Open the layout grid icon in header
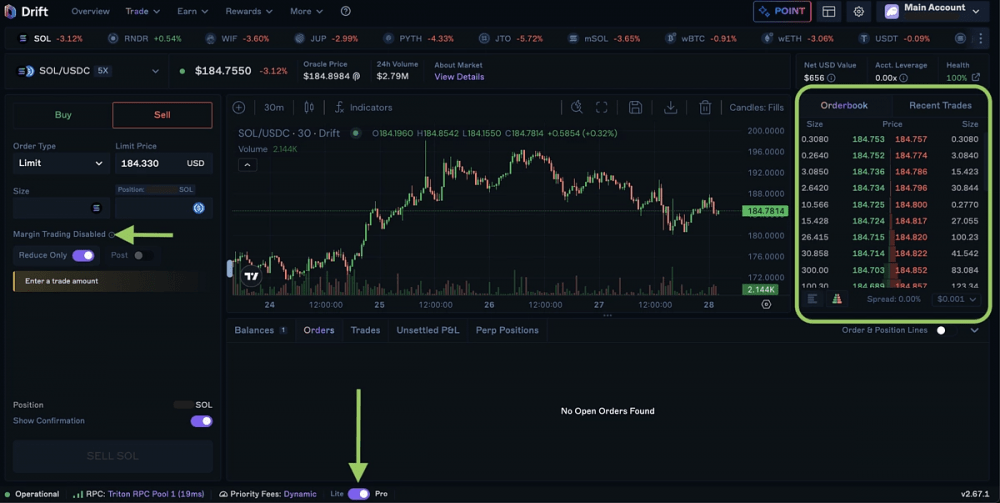Viewport: 1000px width, 503px height. click(828, 11)
